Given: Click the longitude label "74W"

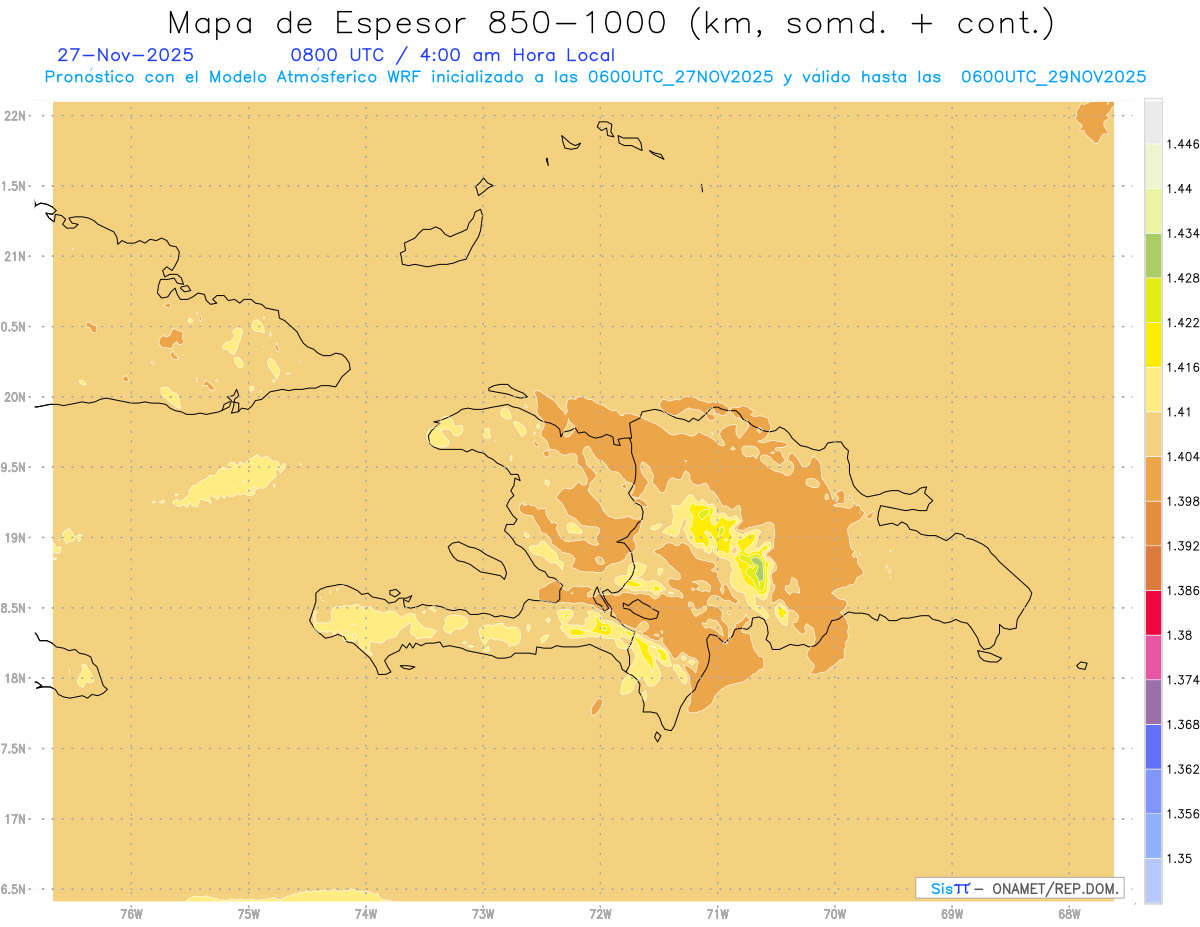Looking at the screenshot, I should click(365, 913).
